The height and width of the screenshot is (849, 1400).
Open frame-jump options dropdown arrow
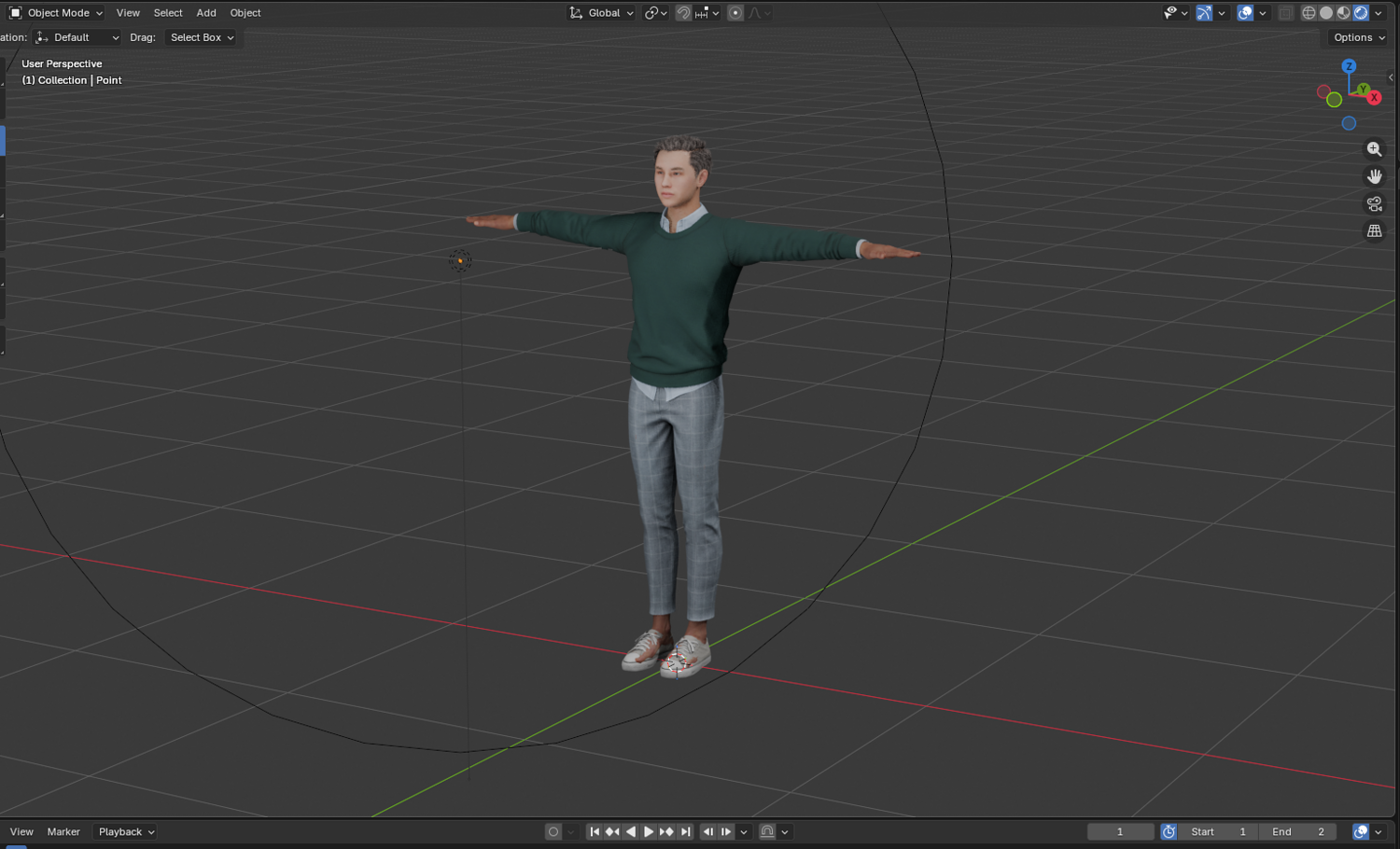[744, 831]
